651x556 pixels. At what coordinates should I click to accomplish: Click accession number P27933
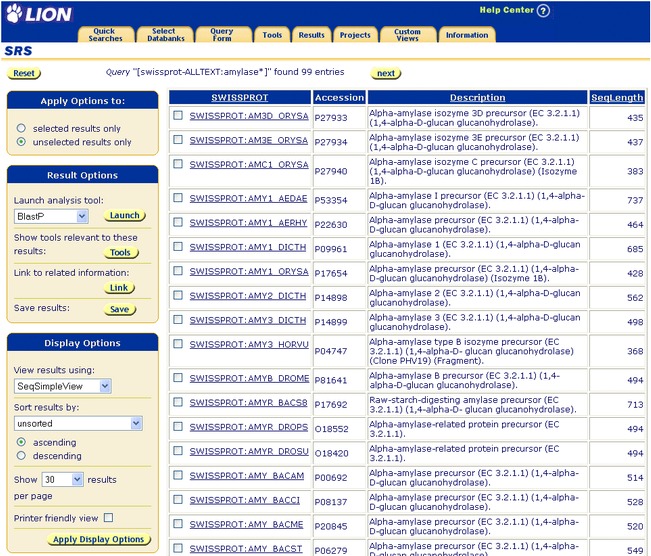pyautogui.click(x=330, y=118)
